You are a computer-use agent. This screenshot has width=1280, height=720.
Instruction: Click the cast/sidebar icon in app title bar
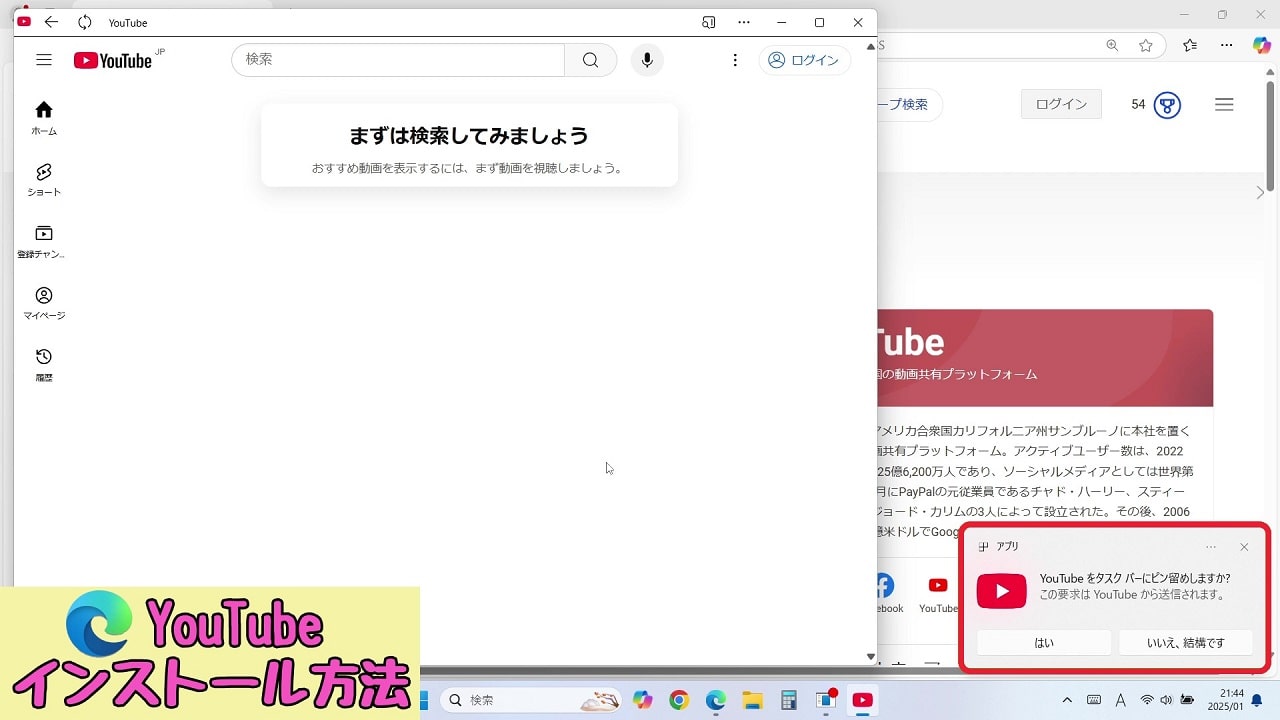(709, 22)
